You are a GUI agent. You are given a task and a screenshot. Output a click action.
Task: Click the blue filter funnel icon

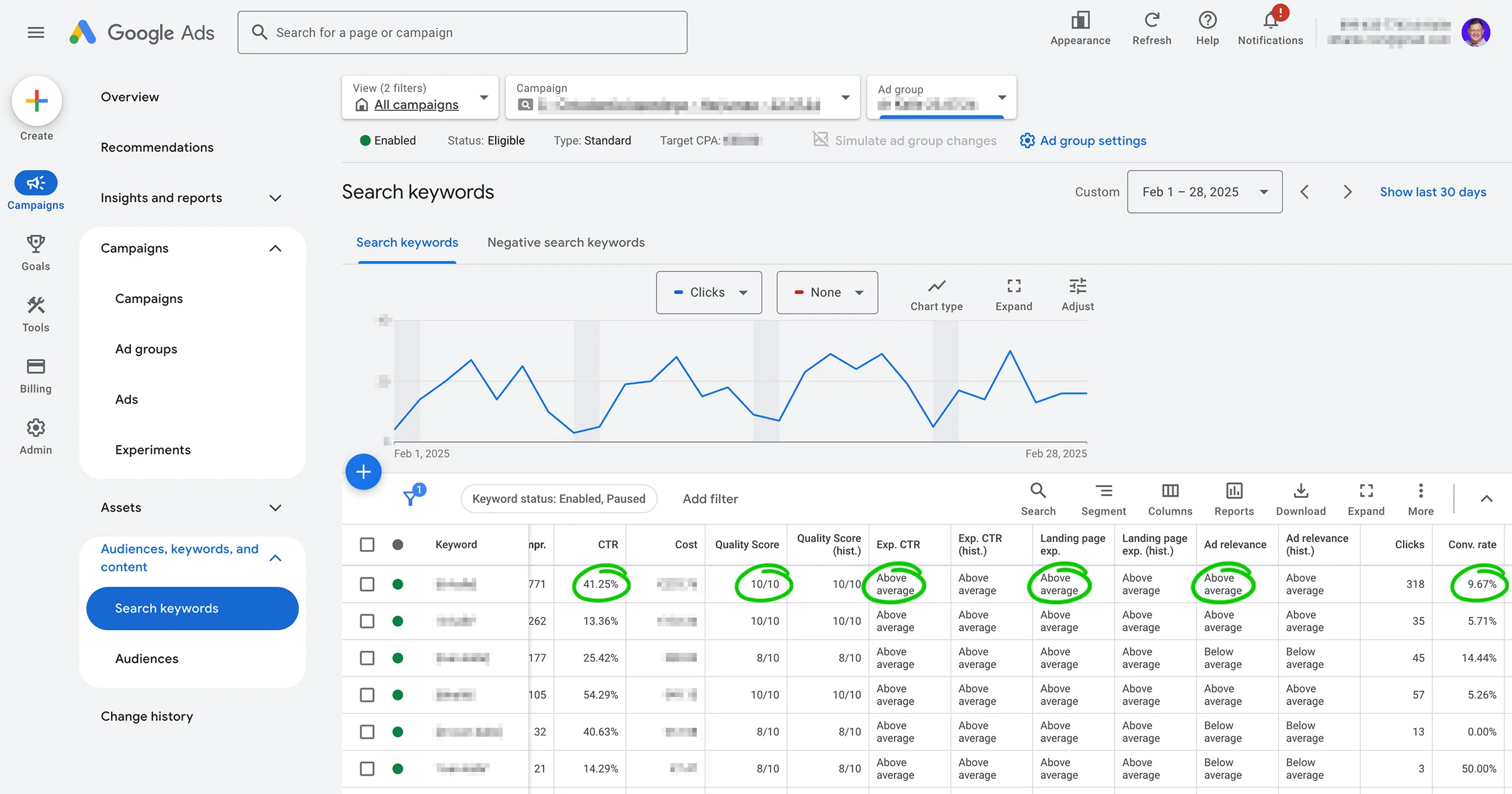tap(411, 498)
